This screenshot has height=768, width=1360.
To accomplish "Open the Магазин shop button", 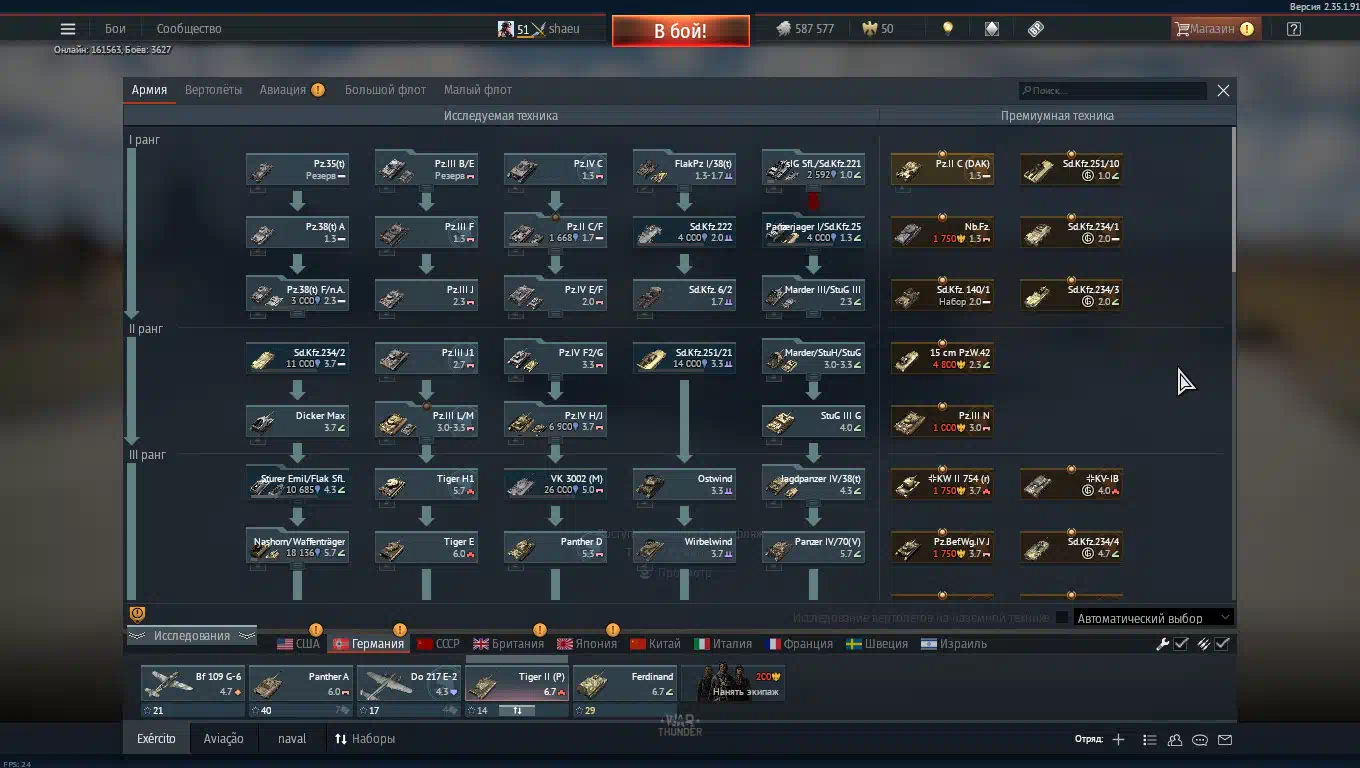I will point(1214,29).
